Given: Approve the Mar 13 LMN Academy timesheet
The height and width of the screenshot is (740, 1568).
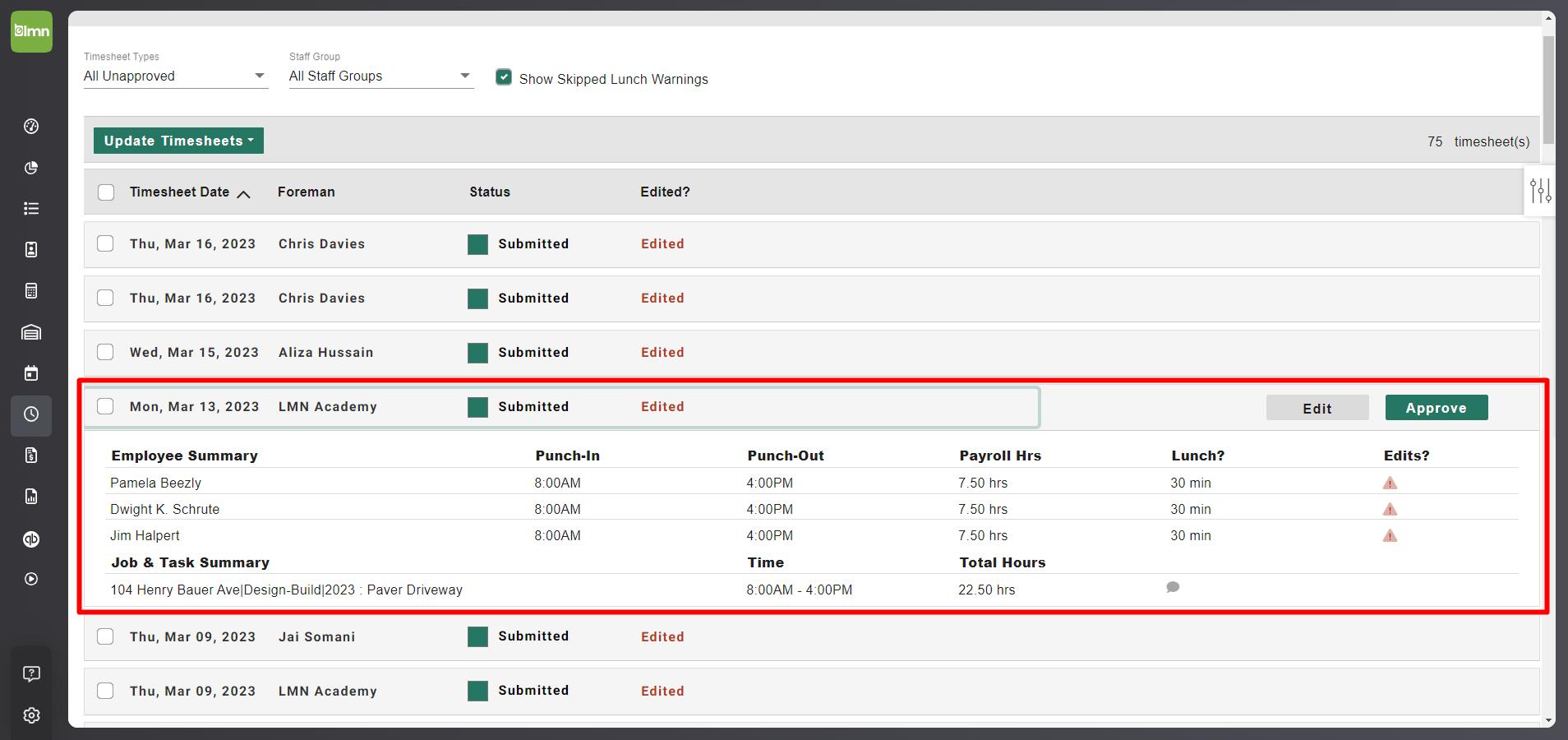Looking at the screenshot, I should (x=1437, y=408).
